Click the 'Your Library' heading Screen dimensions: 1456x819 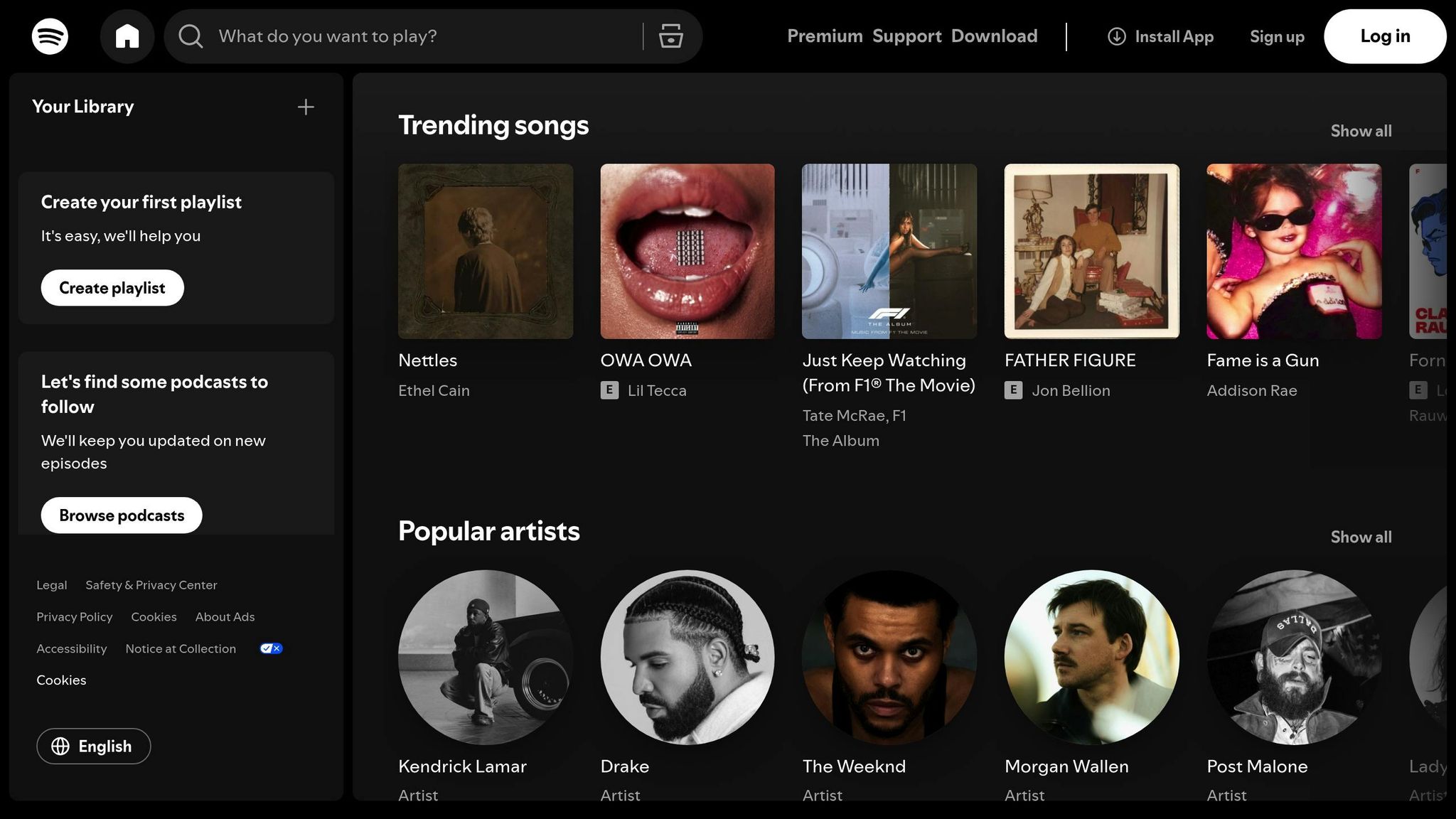coord(83,107)
